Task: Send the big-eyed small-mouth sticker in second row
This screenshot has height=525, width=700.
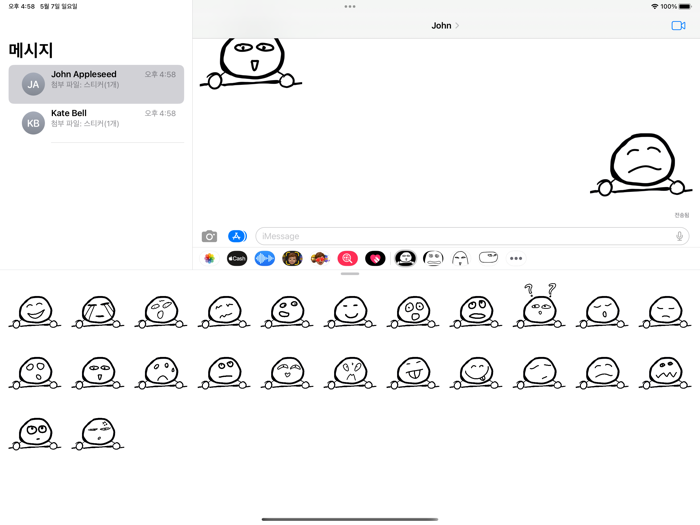Action: pos(35,373)
